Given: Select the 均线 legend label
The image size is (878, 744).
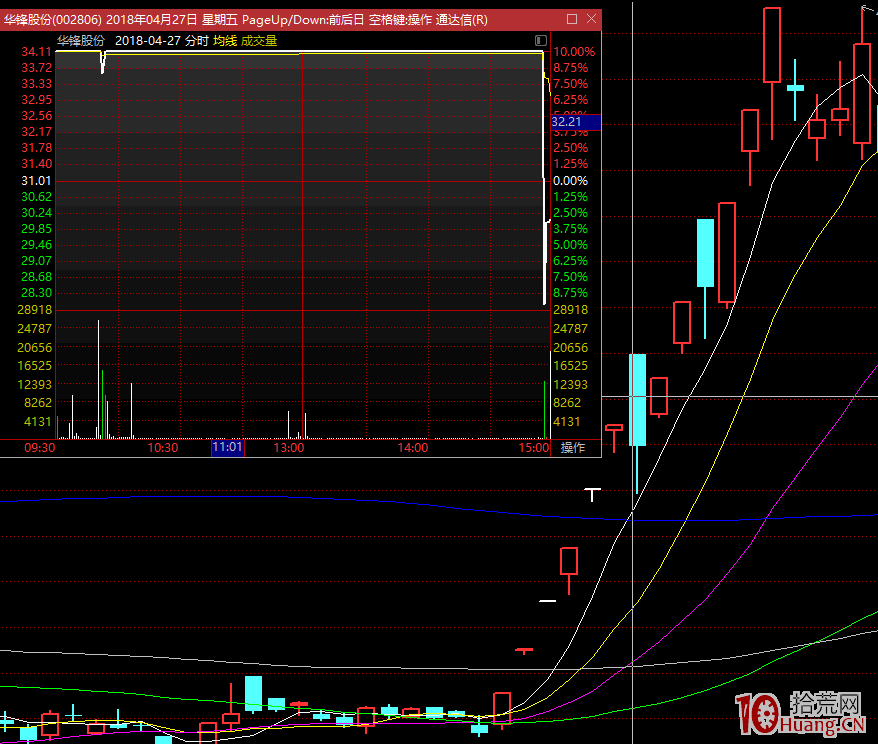Looking at the screenshot, I should coord(225,41).
